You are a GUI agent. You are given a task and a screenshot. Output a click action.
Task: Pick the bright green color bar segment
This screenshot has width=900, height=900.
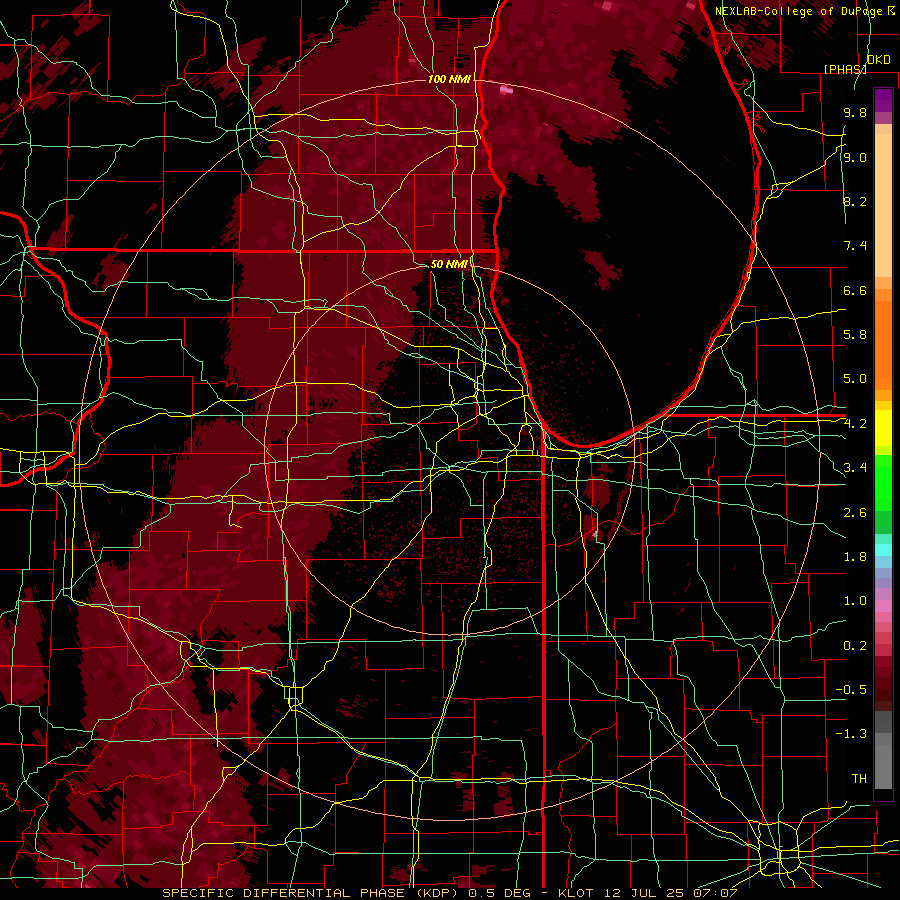pyautogui.click(x=883, y=482)
